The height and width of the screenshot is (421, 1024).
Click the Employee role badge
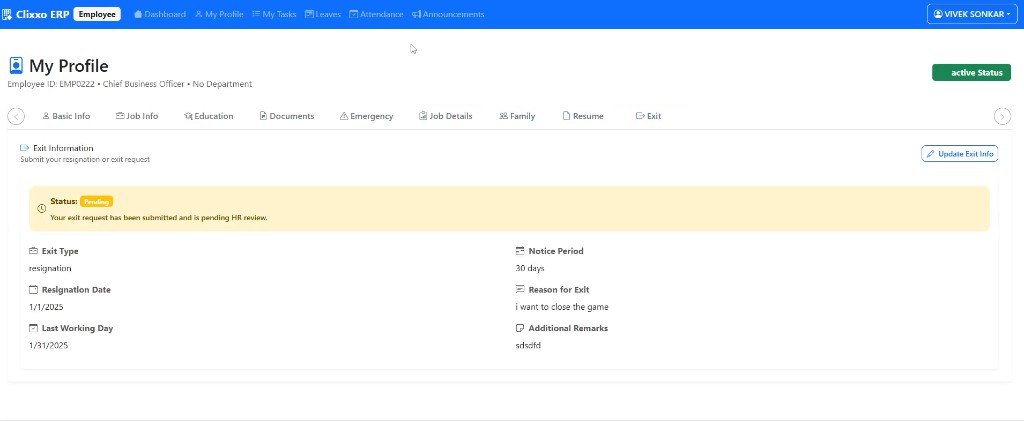pyautogui.click(x=97, y=14)
